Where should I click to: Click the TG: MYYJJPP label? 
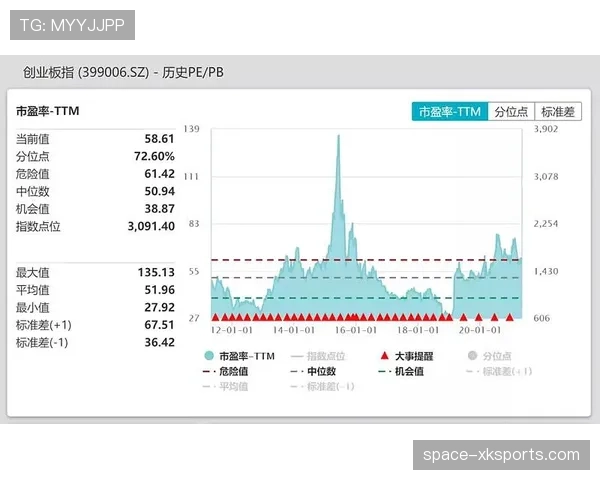coord(72,25)
